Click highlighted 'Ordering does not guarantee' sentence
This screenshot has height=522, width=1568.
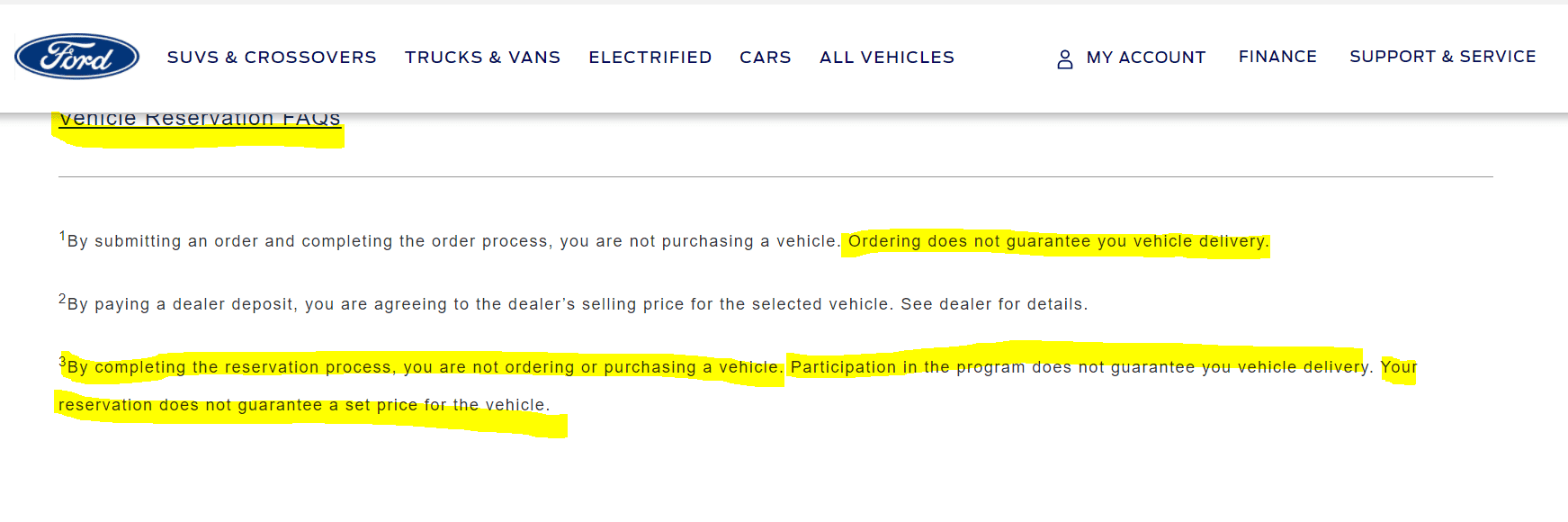(1059, 241)
